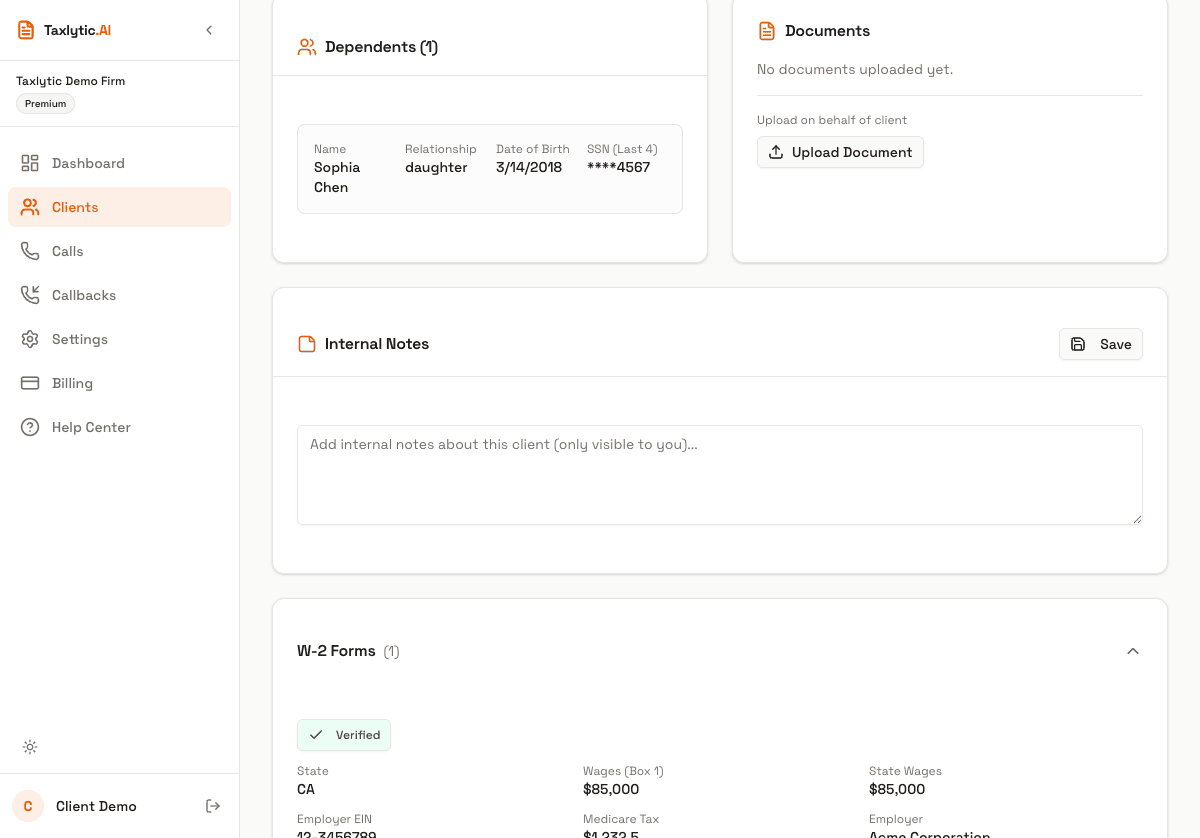
Task: Click the Dependents panel icon
Action: 306,46
